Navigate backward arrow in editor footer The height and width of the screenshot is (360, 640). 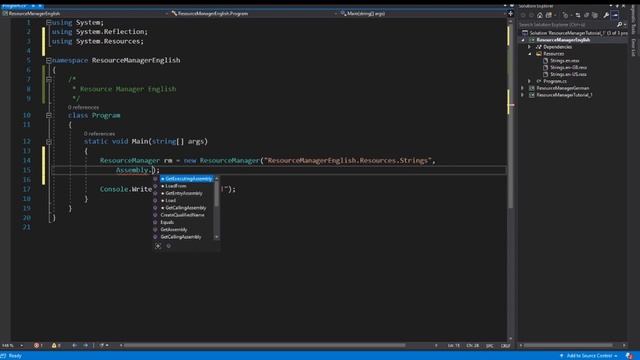click(x=75, y=346)
